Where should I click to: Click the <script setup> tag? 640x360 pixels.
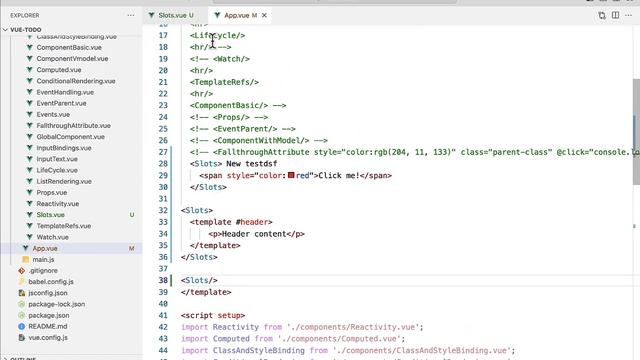click(213, 316)
